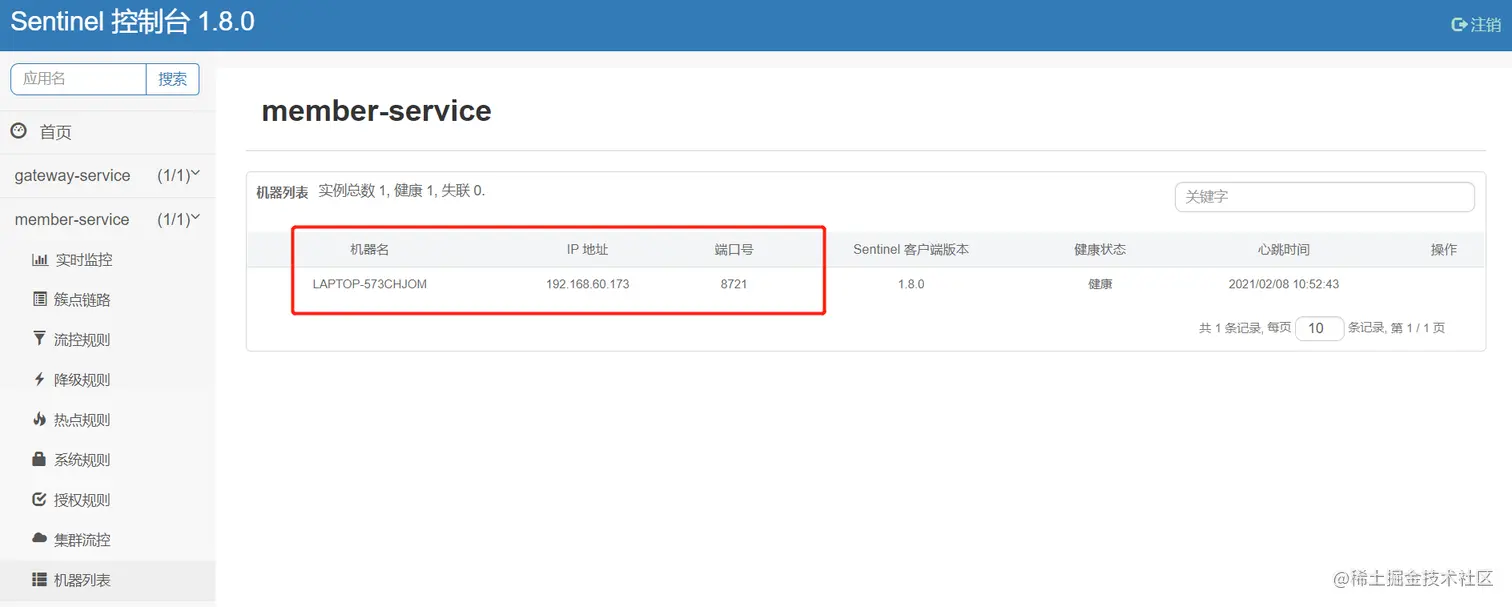The height and width of the screenshot is (607, 1512).
Task: Click the Sentinel 客户端版本 column header
Action: [910, 250]
